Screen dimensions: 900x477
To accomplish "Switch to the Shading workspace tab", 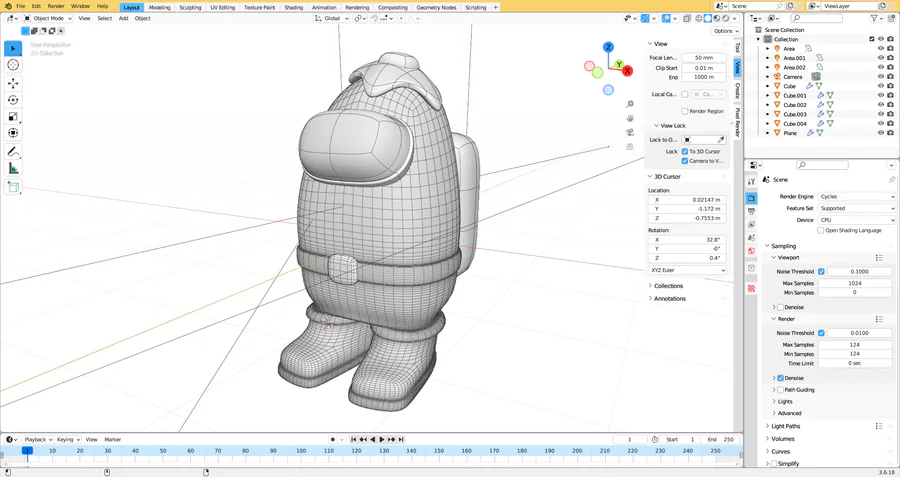I will tap(293, 7).
